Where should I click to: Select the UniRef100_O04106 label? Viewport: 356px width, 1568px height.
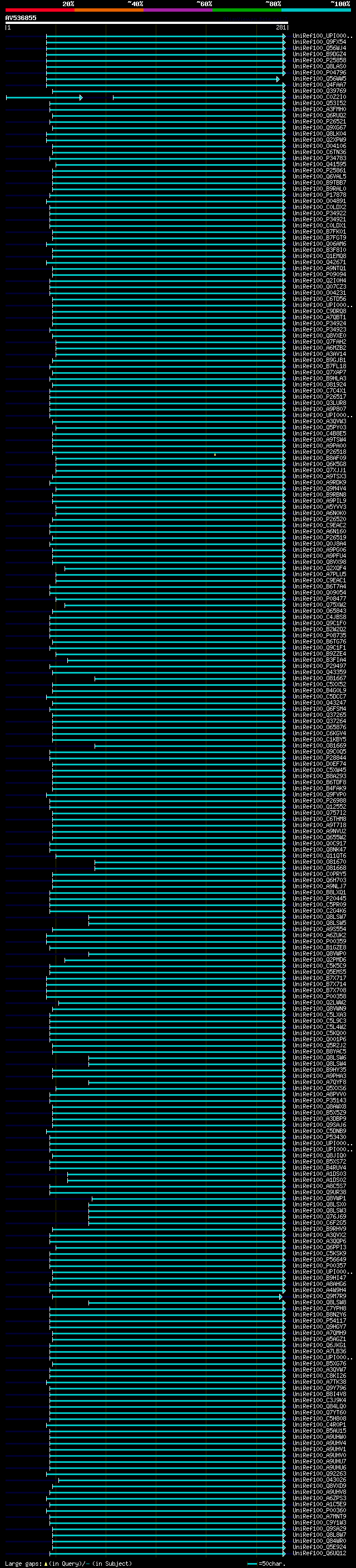[319, 146]
